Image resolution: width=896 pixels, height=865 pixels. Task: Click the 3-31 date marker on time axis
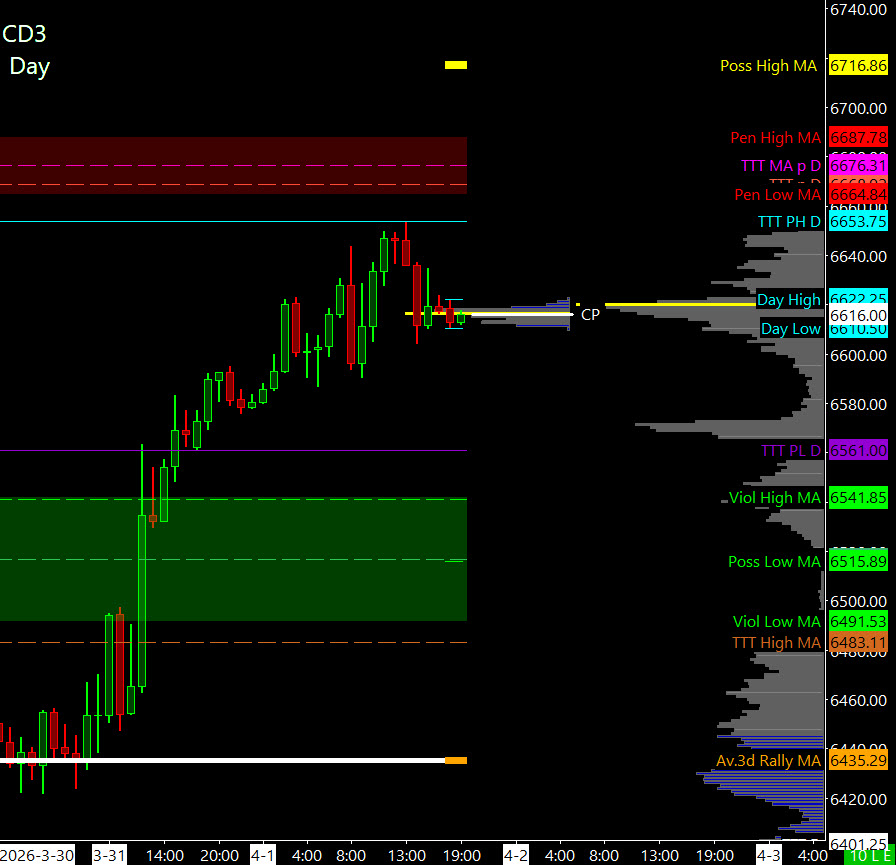(x=108, y=856)
